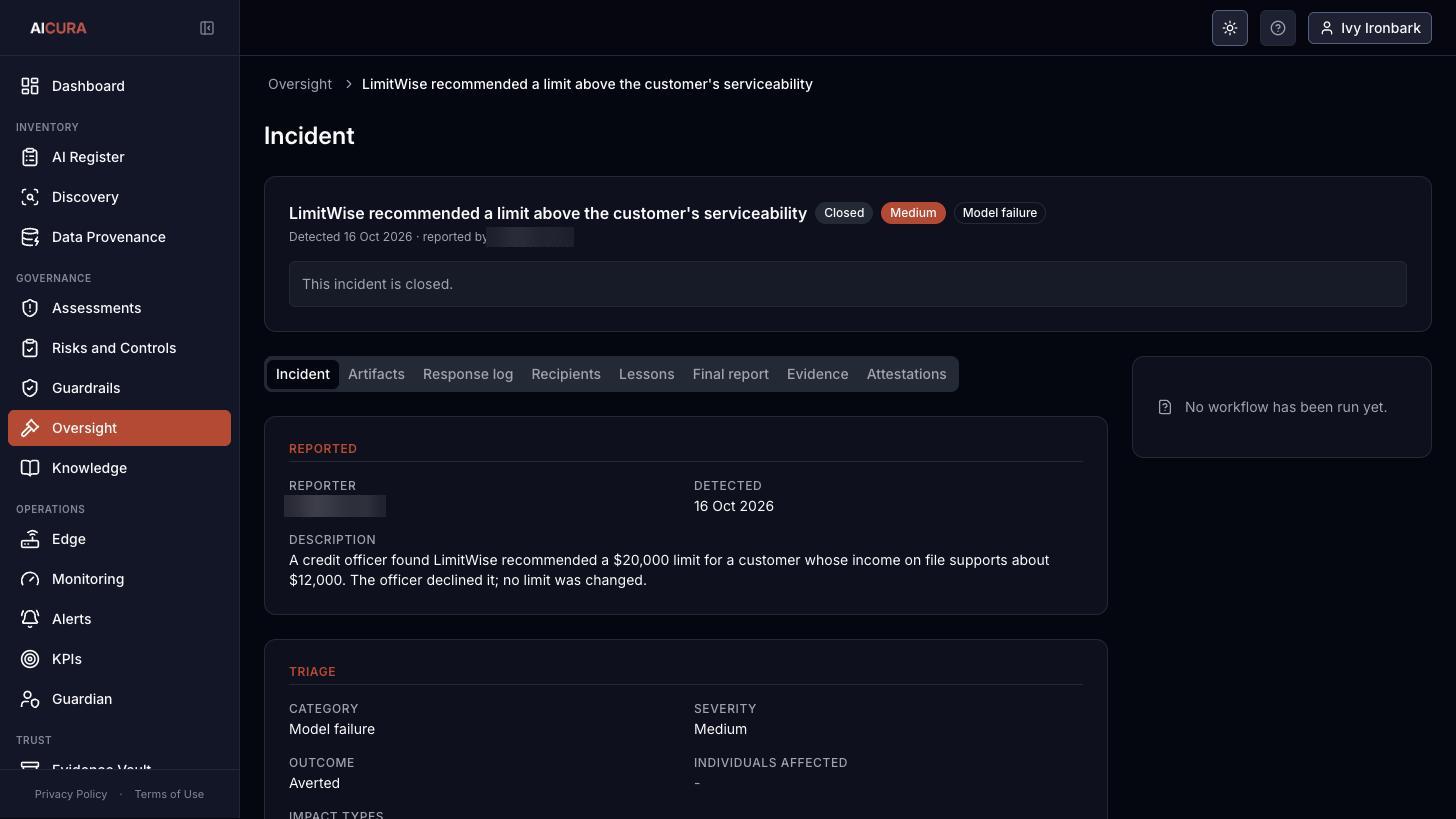Image resolution: width=1456 pixels, height=819 pixels.
Task: Show the Evidence tab
Action: [817, 374]
